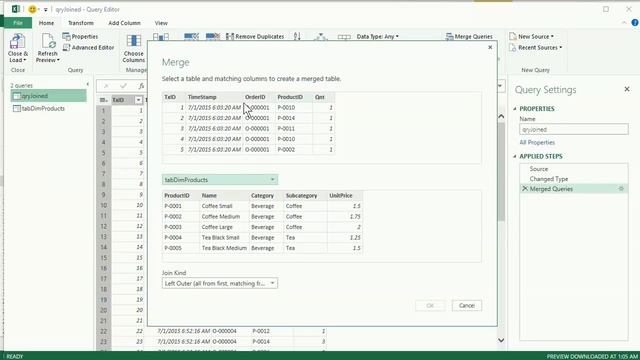Switch to the Add Column tab
Image resolution: width=640 pixels, height=360 pixels.
tap(124, 23)
